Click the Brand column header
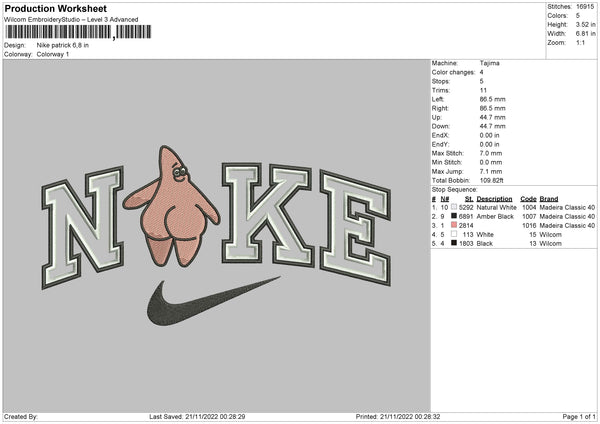Viewport: 600px width, 424px height. [x=549, y=199]
